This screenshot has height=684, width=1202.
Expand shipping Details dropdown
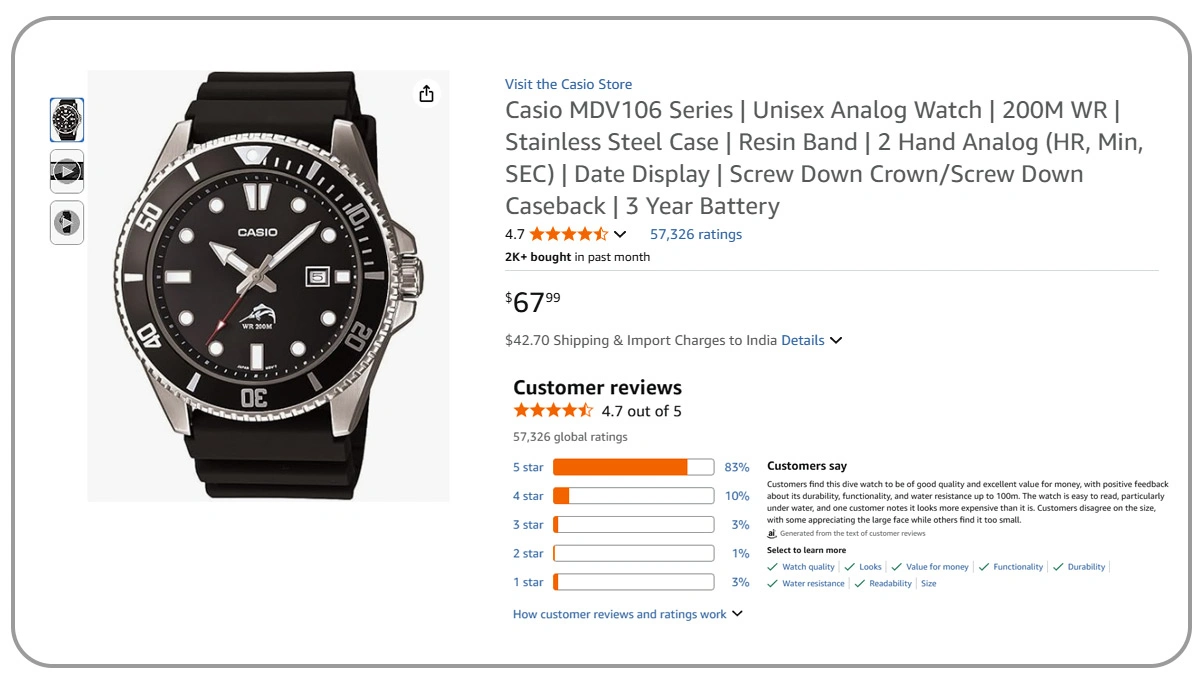coord(812,340)
